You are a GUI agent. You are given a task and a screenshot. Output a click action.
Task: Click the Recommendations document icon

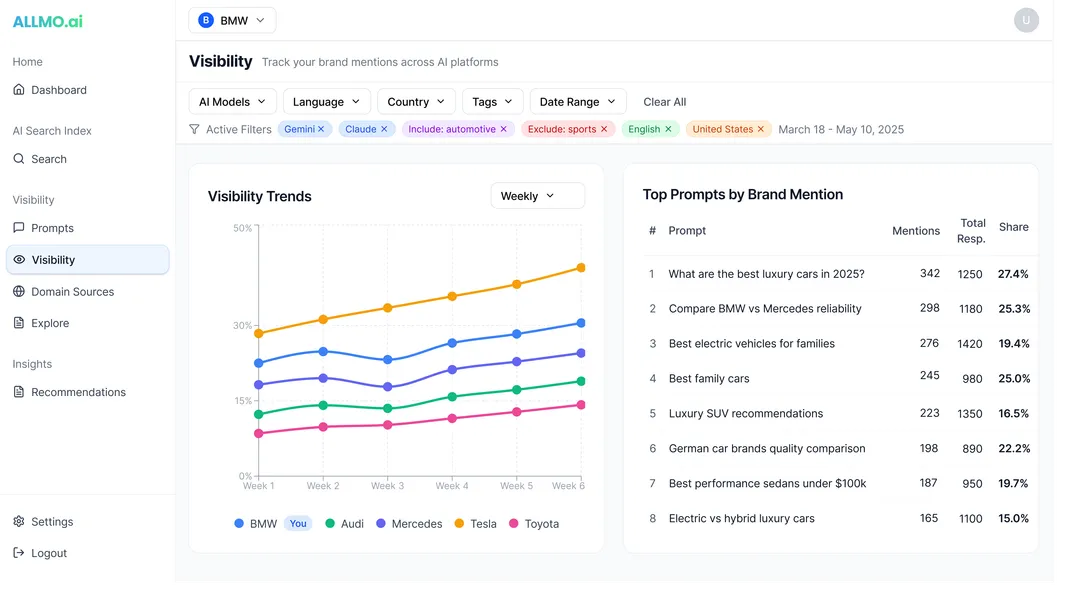click(19, 392)
